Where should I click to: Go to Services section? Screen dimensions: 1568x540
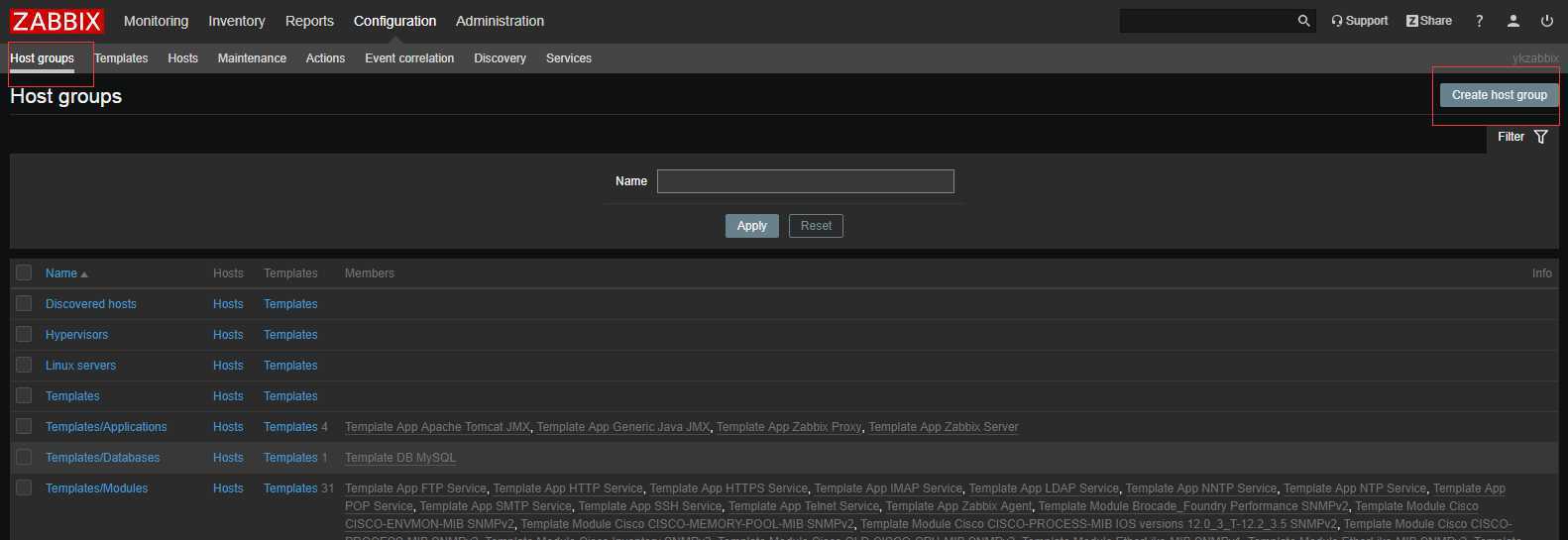pos(569,58)
